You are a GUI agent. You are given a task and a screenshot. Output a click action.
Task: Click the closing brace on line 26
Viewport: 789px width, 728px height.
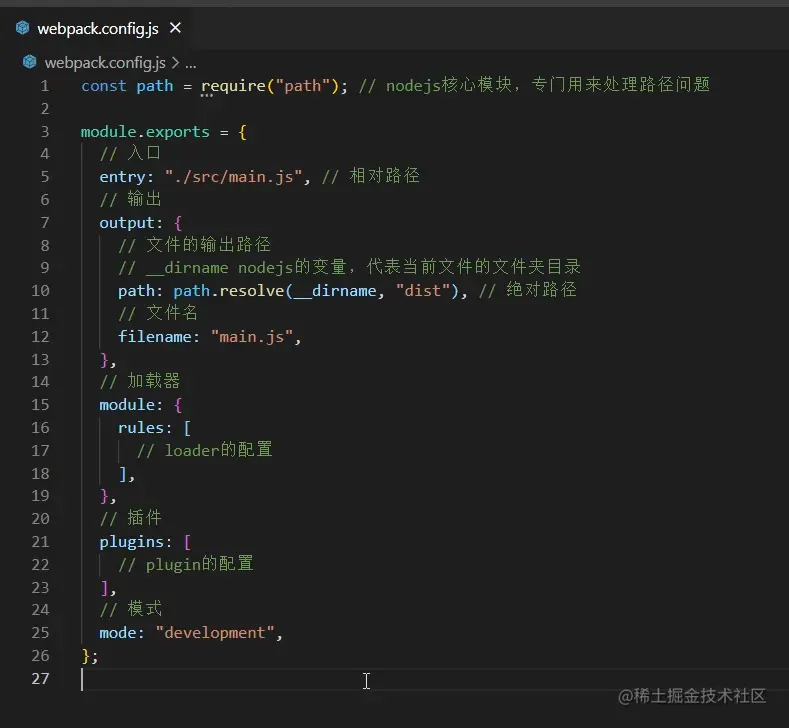(x=86, y=656)
